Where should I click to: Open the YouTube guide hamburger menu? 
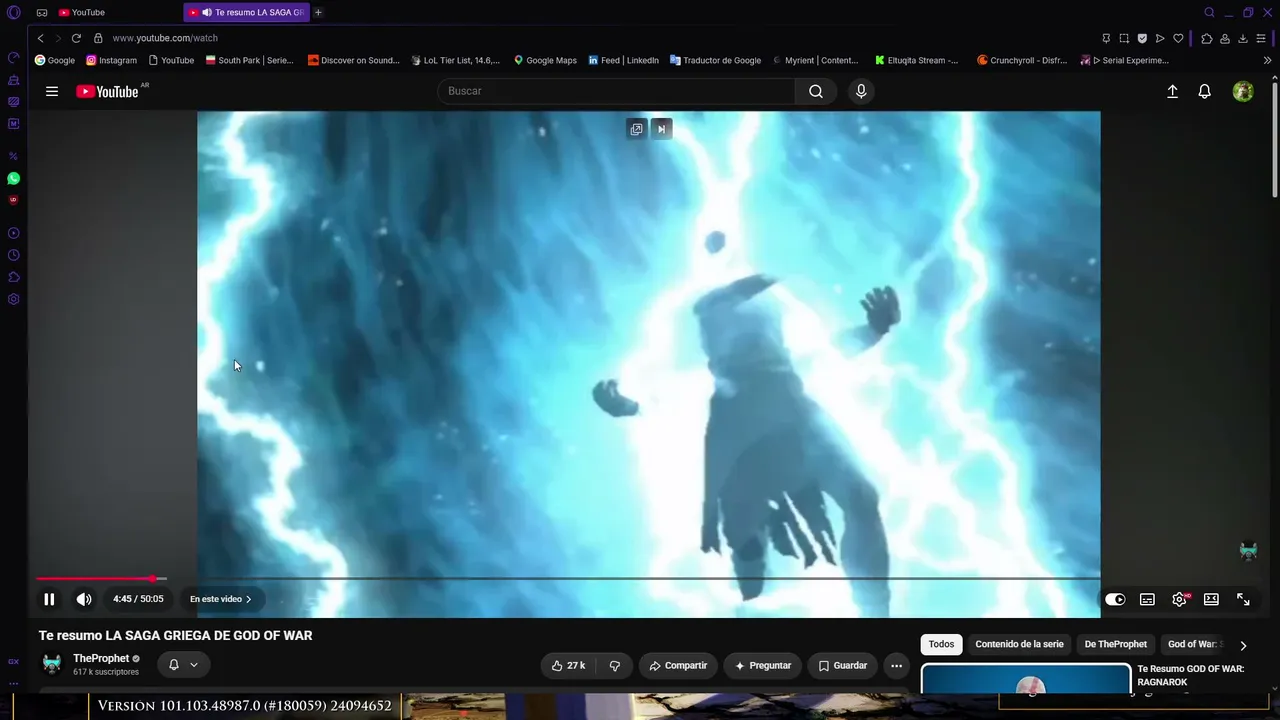52,91
